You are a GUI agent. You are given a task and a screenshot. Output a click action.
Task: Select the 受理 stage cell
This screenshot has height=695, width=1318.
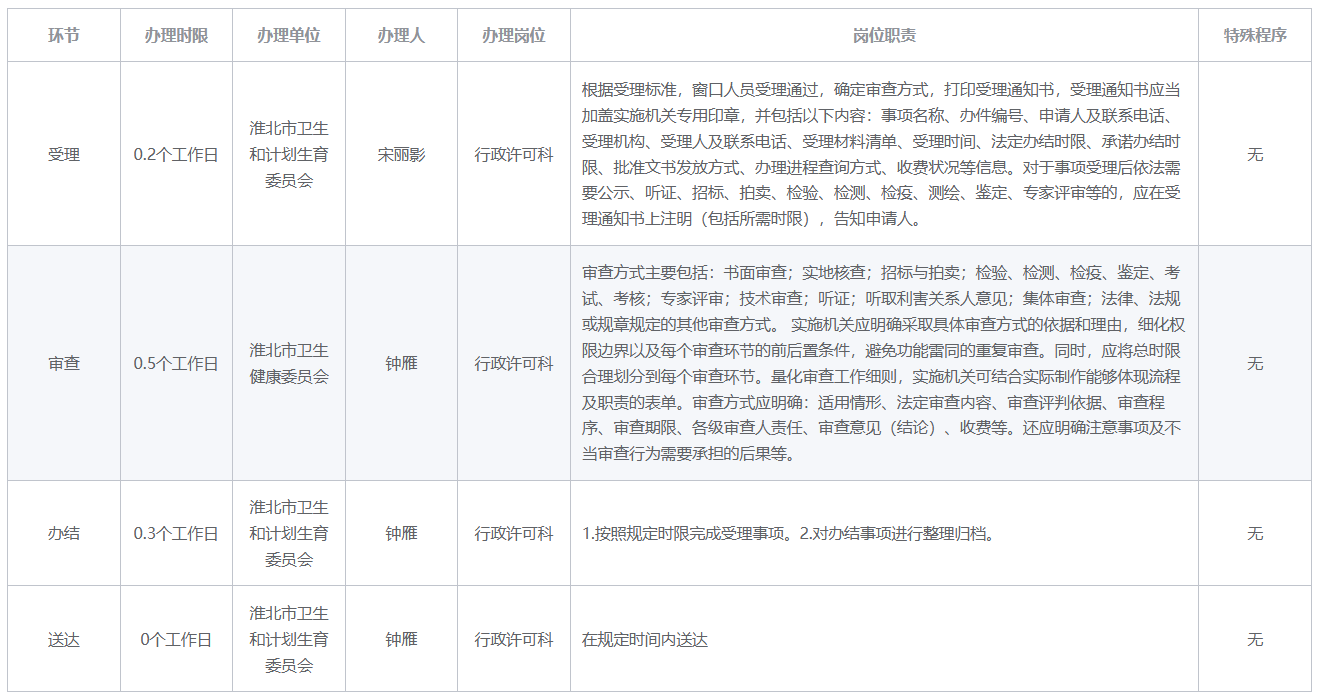(64, 155)
